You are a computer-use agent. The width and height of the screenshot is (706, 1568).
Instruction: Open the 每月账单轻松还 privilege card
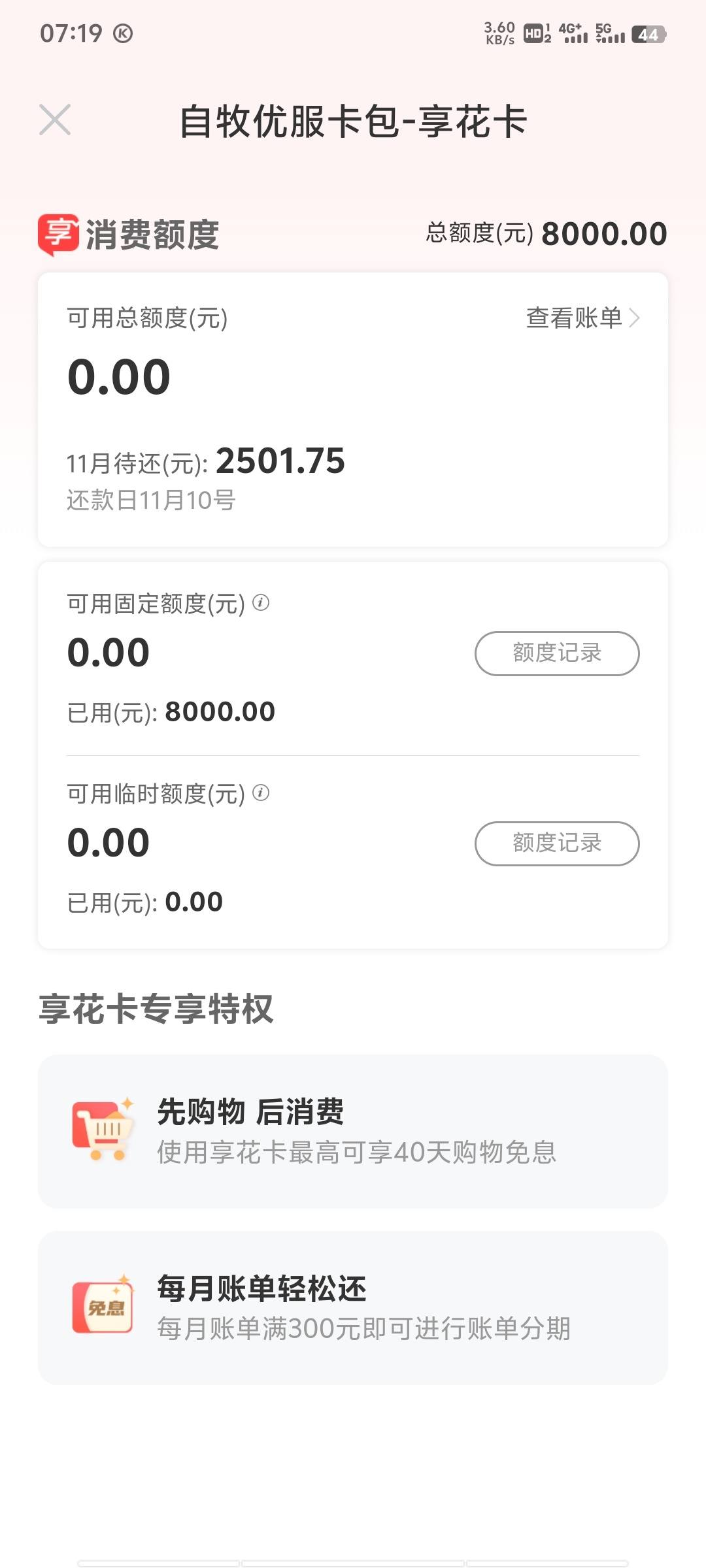click(x=353, y=1308)
